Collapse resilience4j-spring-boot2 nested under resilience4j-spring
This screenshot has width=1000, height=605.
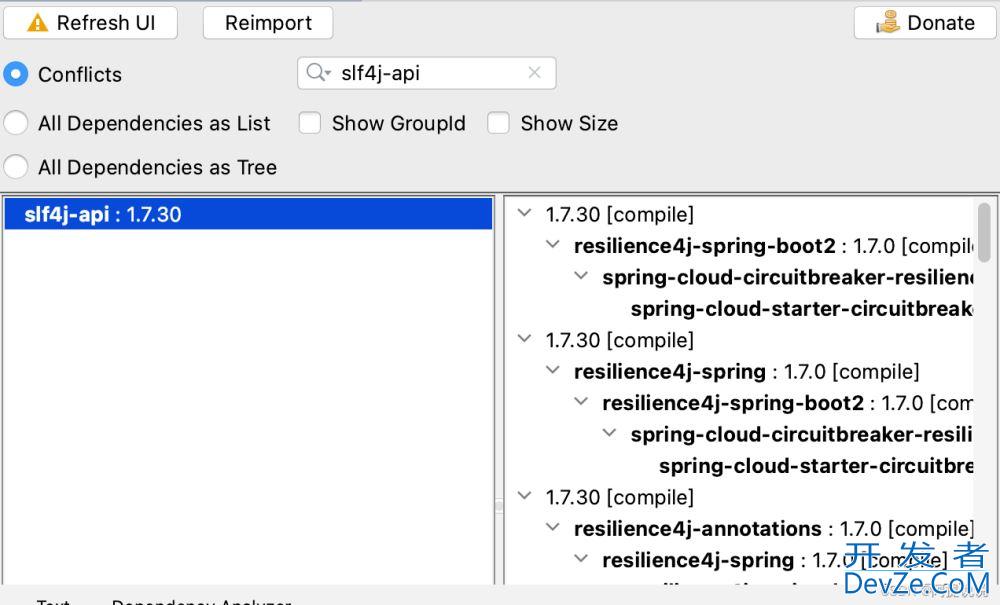point(581,401)
